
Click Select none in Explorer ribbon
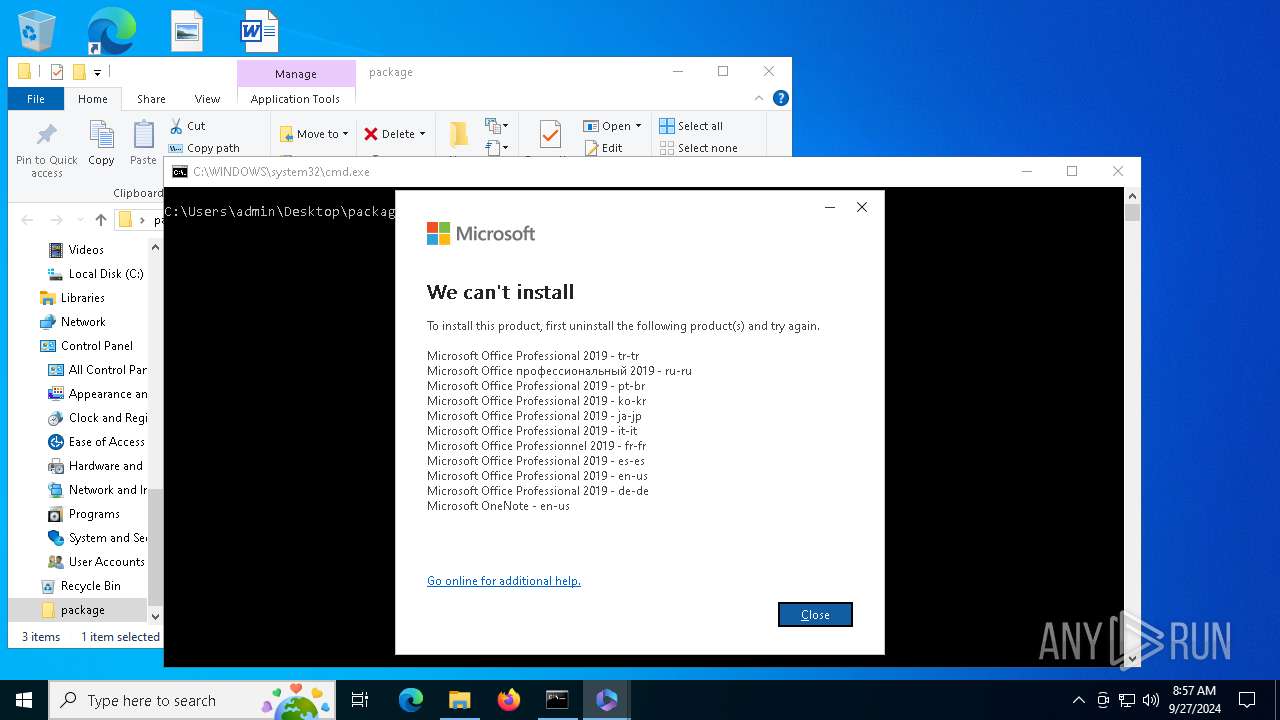(698, 148)
